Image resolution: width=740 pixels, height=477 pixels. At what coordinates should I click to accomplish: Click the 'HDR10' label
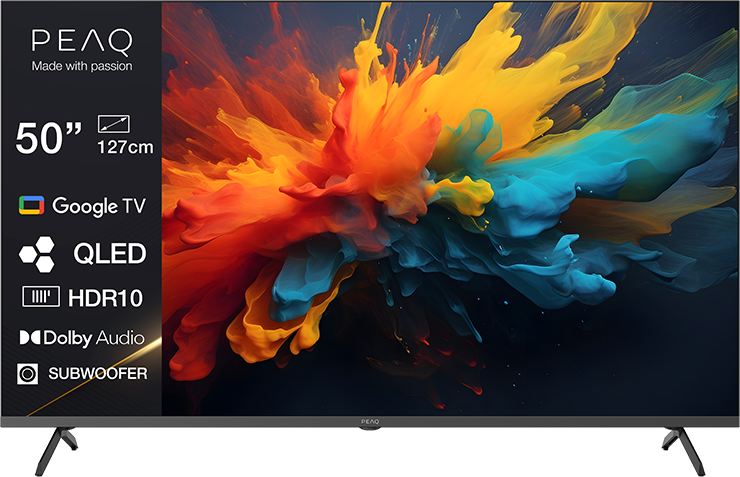click(x=105, y=298)
